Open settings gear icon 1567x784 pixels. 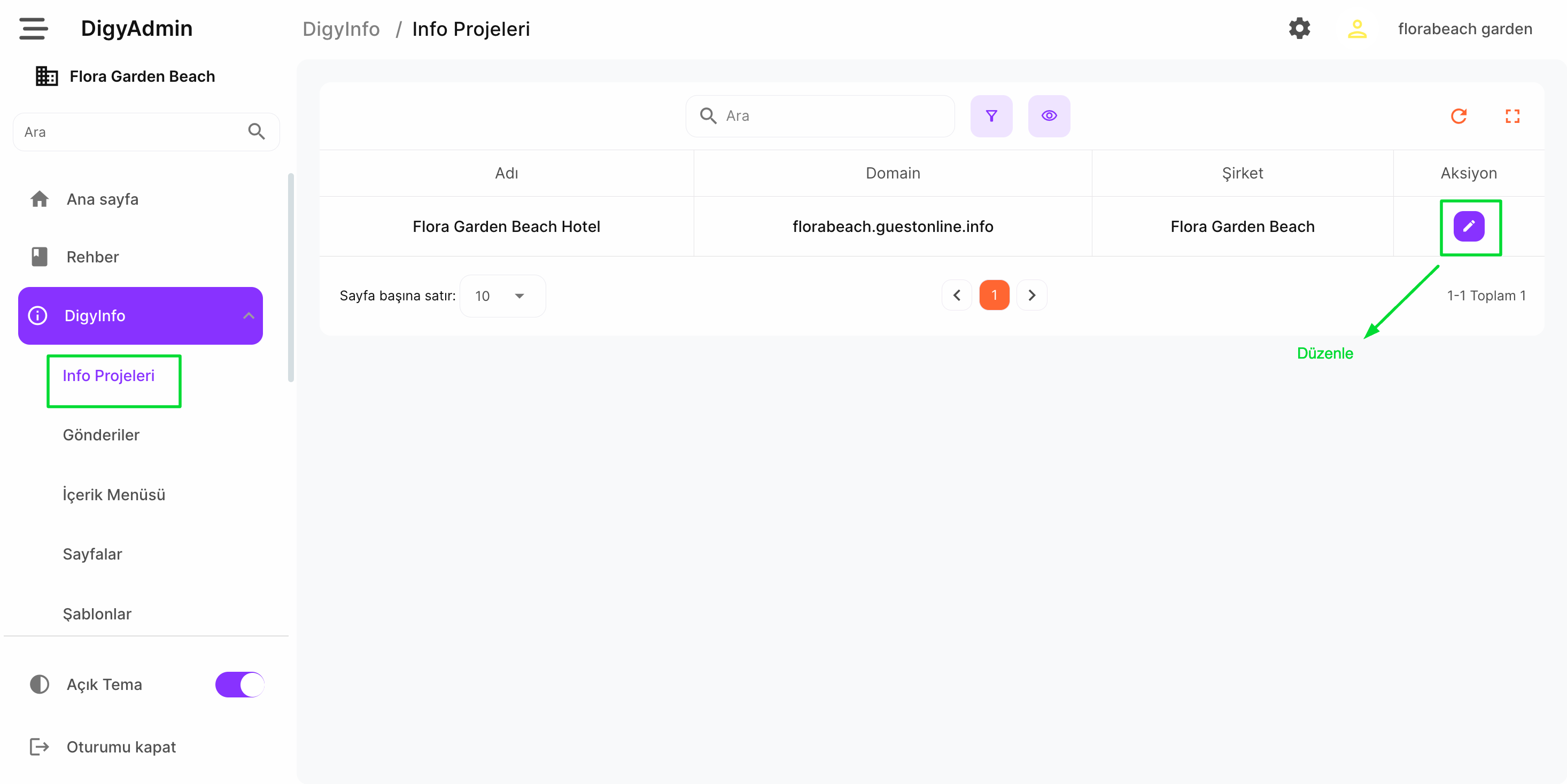point(1299,28)
